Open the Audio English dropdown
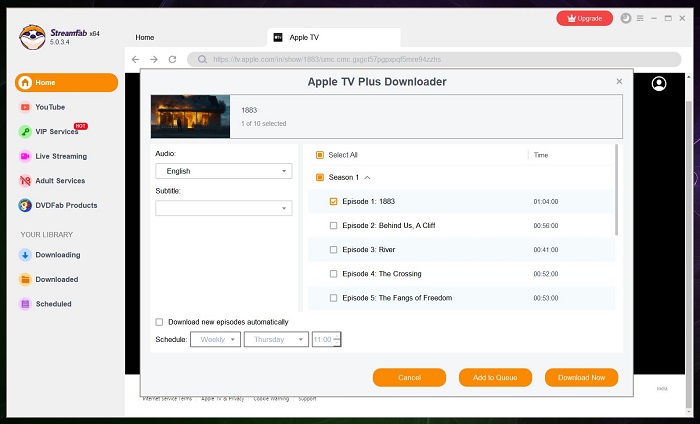The image size is (700, 424). tap(224, 171)
